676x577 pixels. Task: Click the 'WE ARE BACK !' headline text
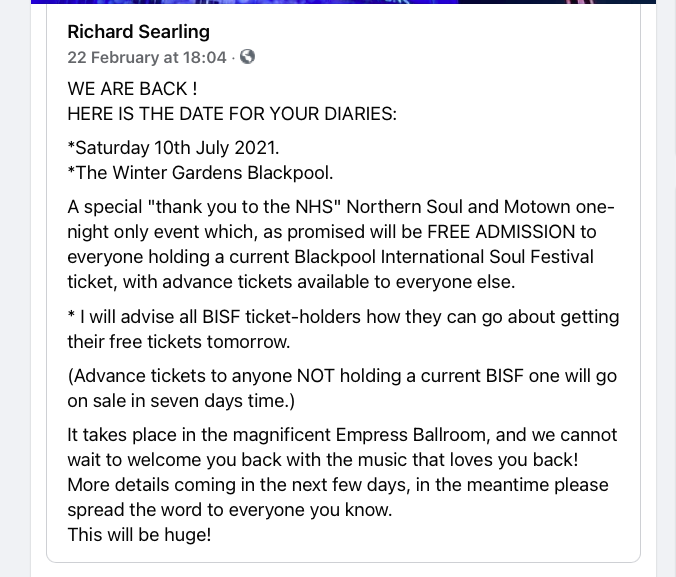pos(132,89)
